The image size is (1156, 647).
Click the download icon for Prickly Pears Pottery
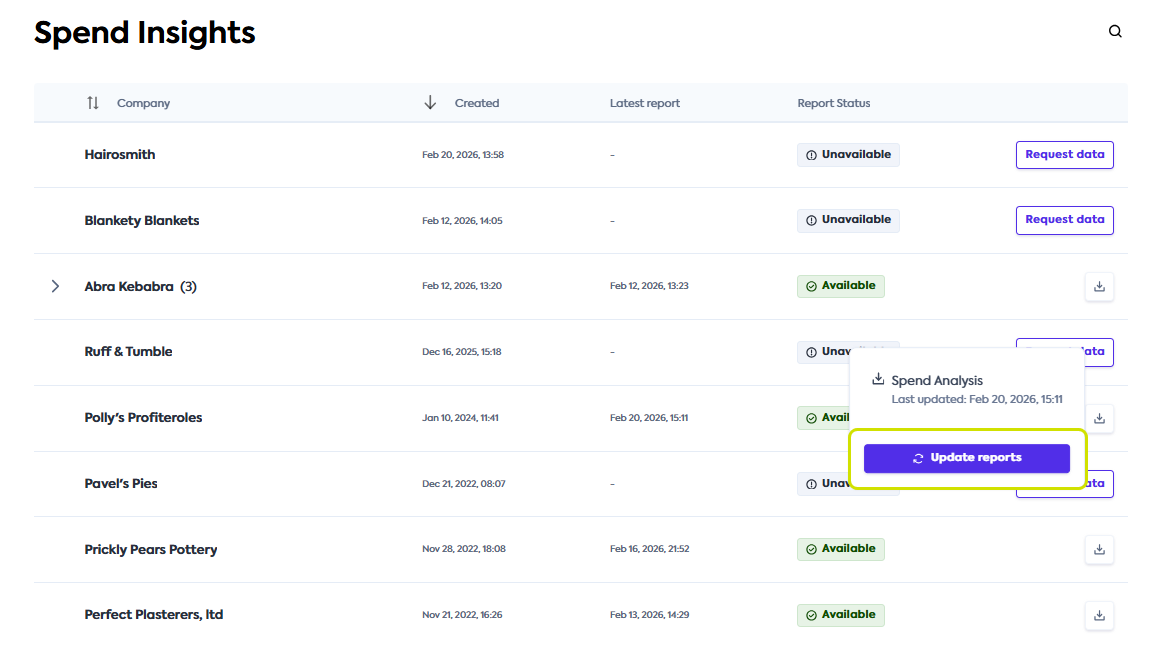(x=1099, y=549)
